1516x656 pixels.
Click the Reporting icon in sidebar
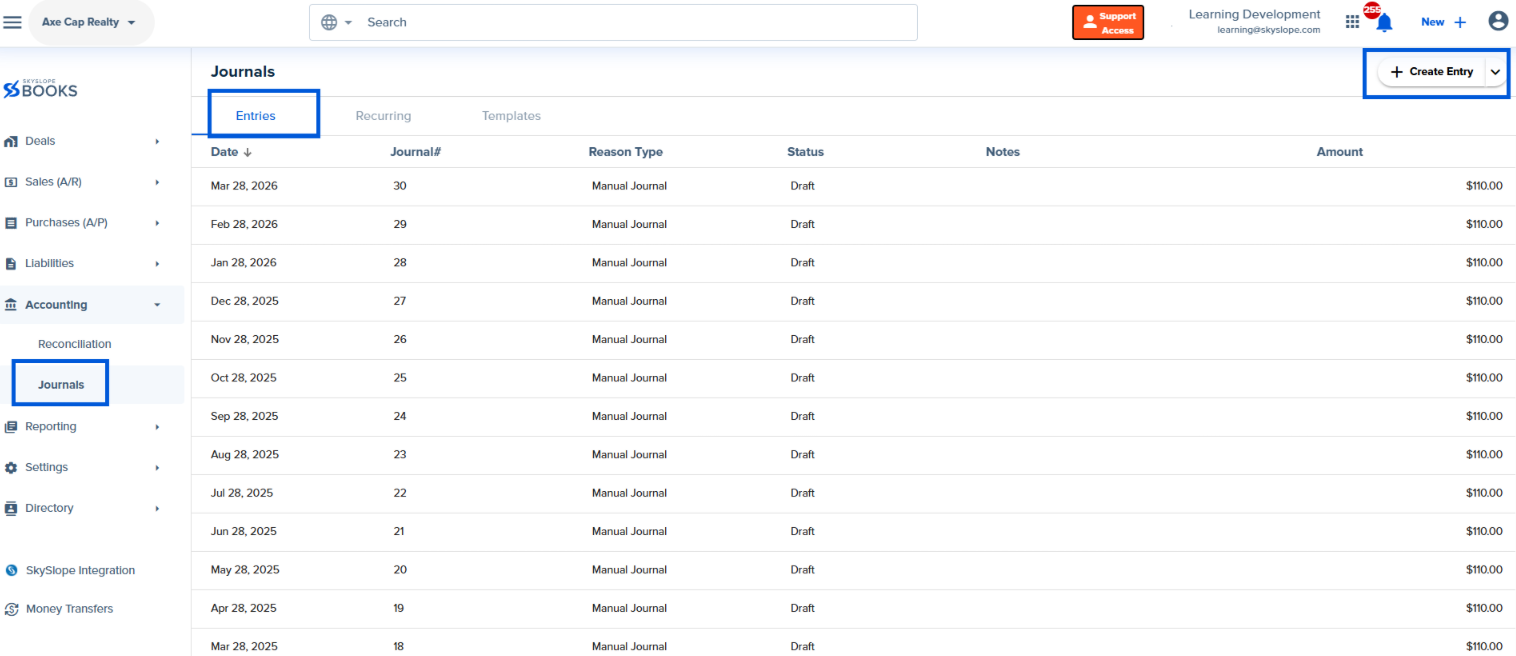[11, 427]
